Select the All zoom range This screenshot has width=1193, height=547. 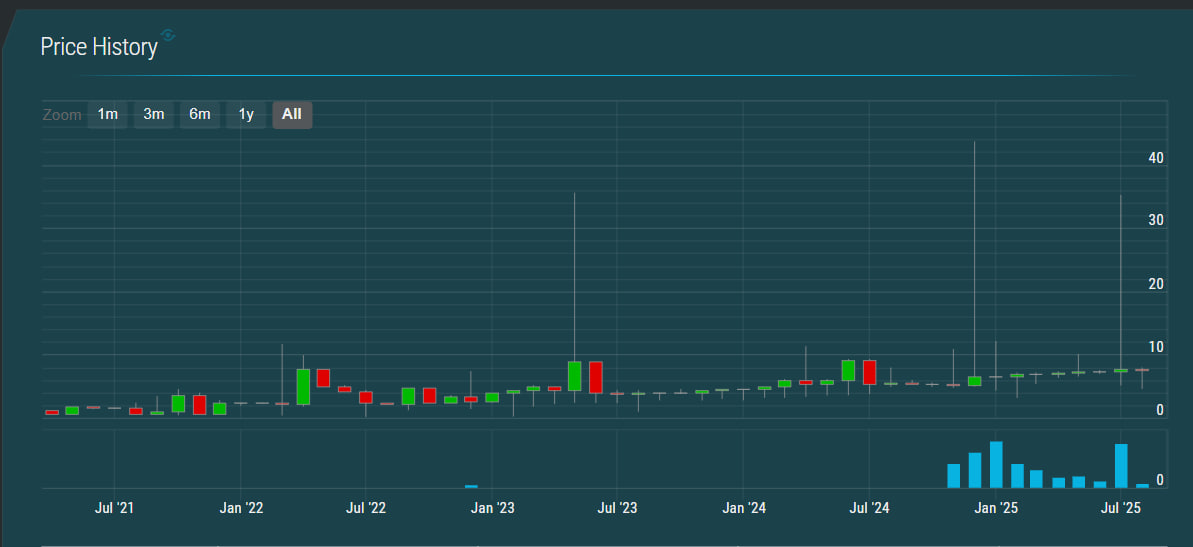click(x=292, y=115)
